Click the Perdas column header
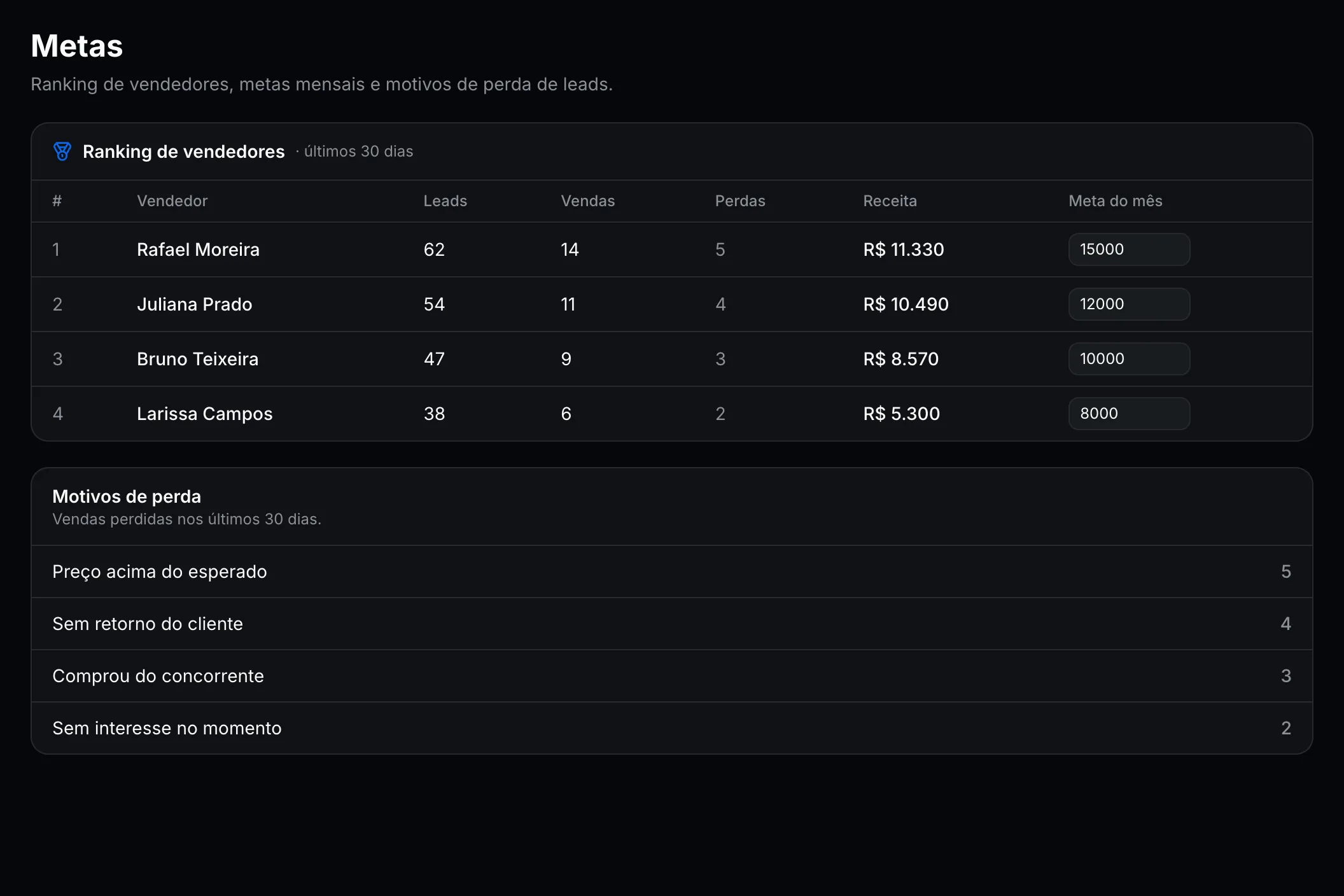1344x896 pixels. point(740,201)
